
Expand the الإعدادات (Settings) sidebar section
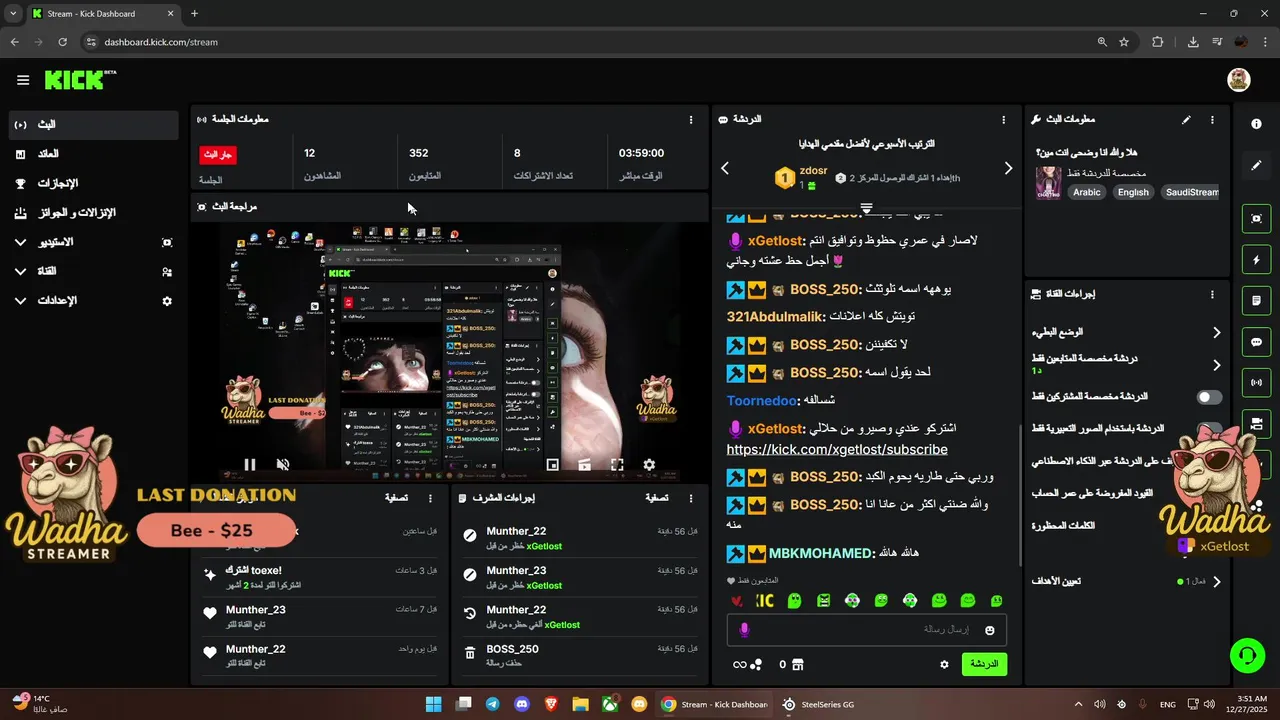click(x=95, y=300)
